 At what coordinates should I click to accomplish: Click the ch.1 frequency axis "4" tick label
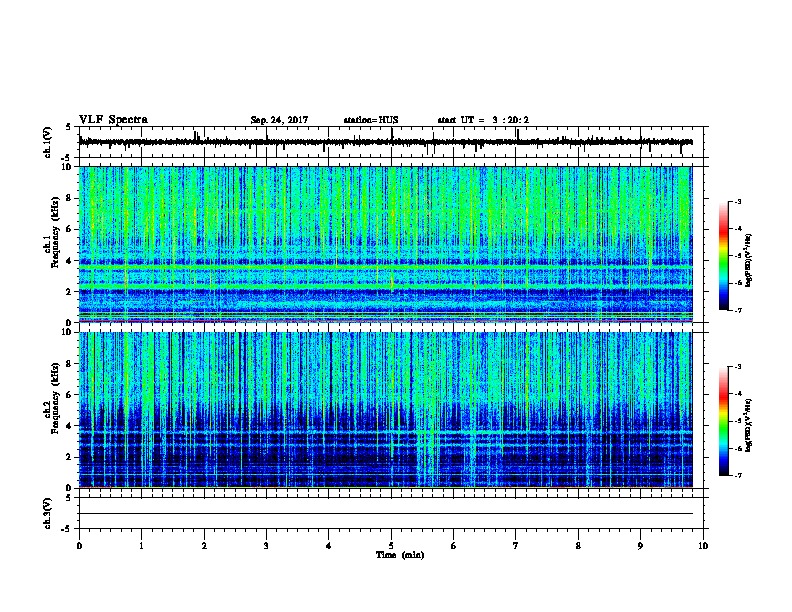(70, 261)
